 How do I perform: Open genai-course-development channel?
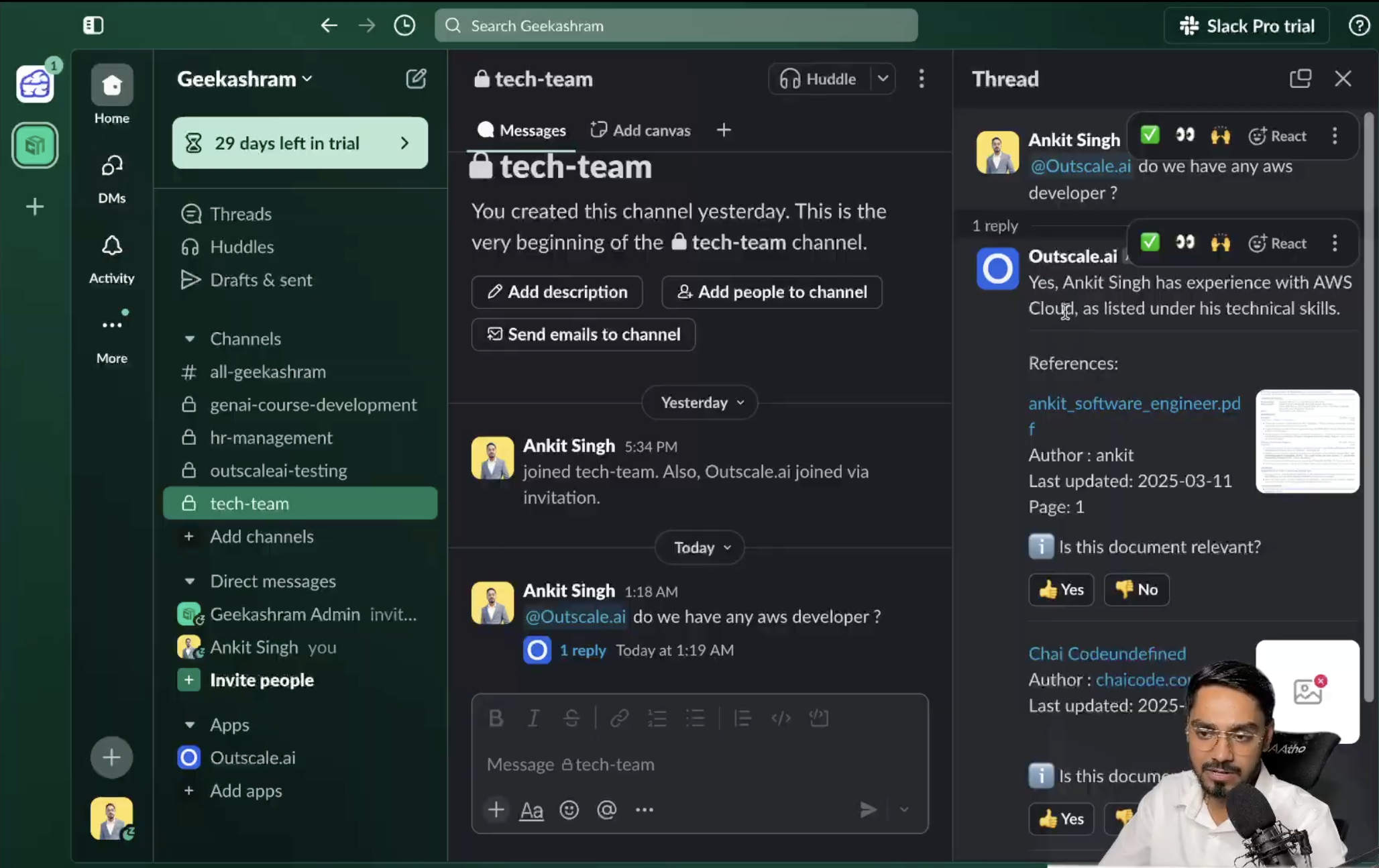pos(300,404)
